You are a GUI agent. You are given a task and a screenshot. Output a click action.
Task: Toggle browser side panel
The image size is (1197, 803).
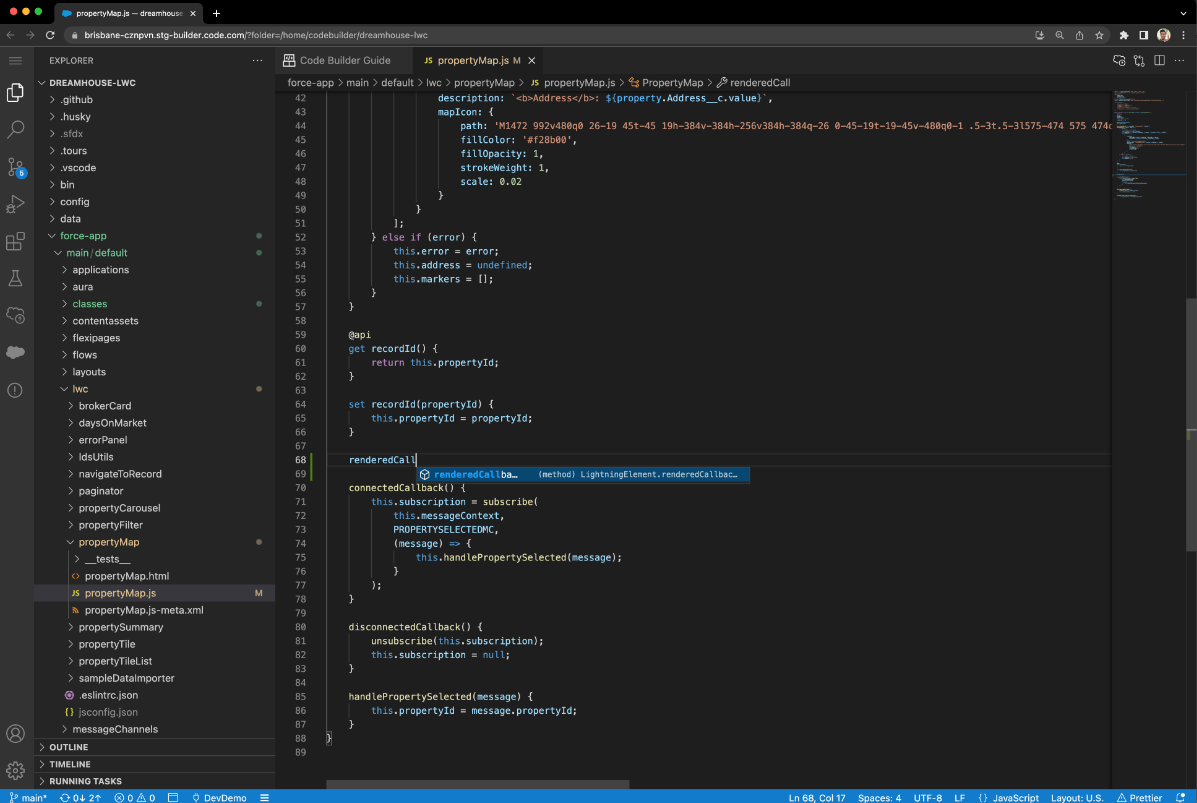(1144, 35)
